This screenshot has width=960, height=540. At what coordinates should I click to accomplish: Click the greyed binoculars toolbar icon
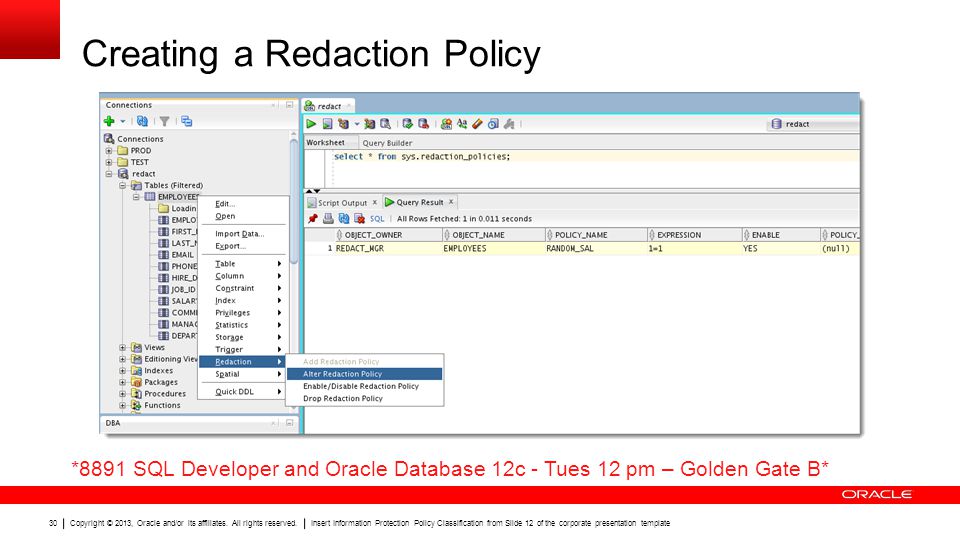509,124
